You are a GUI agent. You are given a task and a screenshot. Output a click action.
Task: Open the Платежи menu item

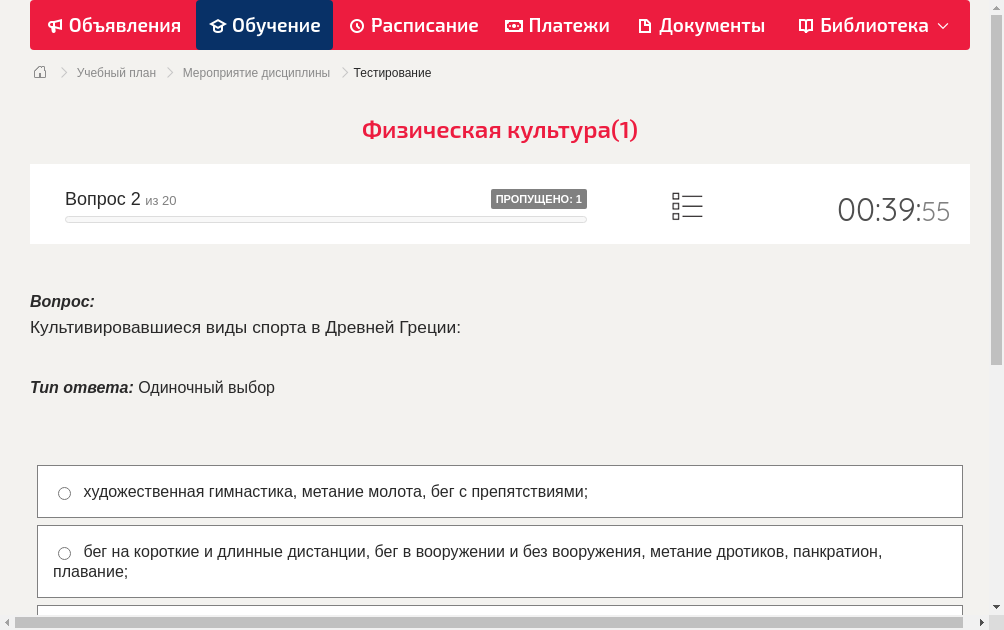pyautogui.click(x=557, y=25)
